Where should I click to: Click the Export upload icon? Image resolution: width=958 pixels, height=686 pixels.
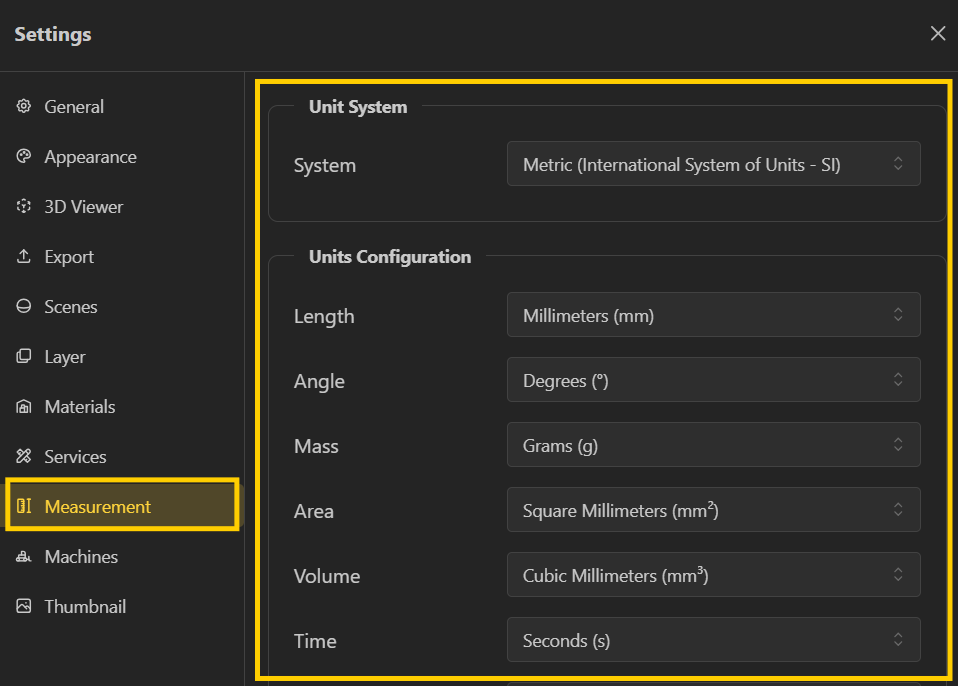click(24, 257)
